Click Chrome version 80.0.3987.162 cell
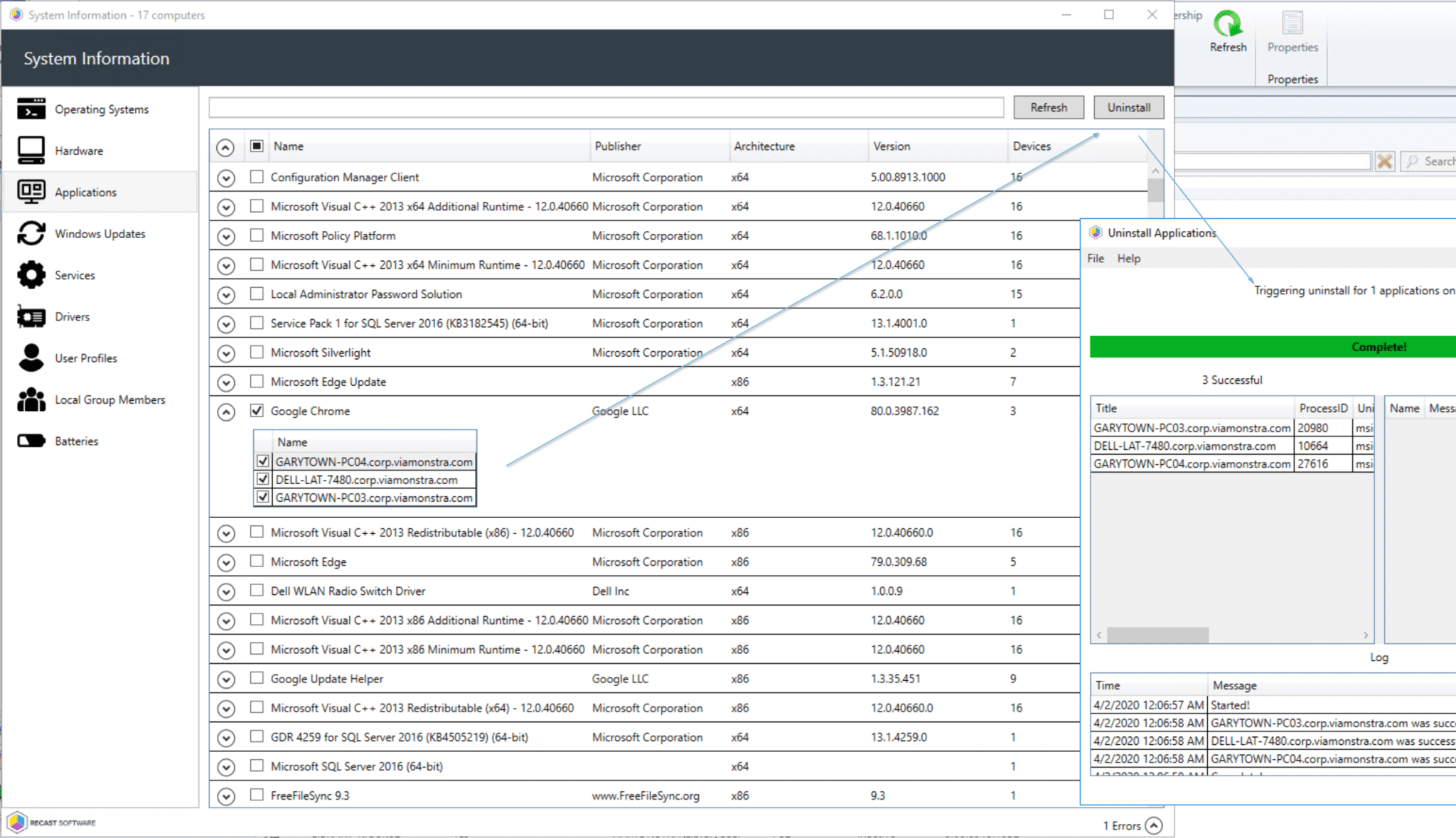This screenshot has width=1456, height=838. click(x=904, y=411)
